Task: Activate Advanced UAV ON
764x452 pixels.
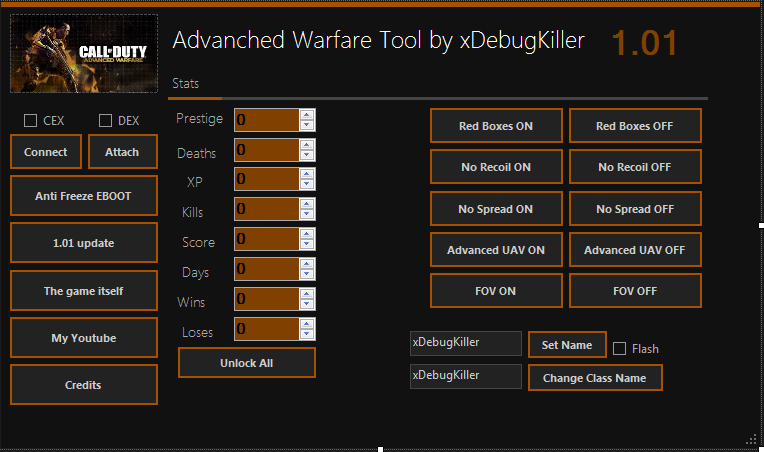Action: tap(496, 249)
